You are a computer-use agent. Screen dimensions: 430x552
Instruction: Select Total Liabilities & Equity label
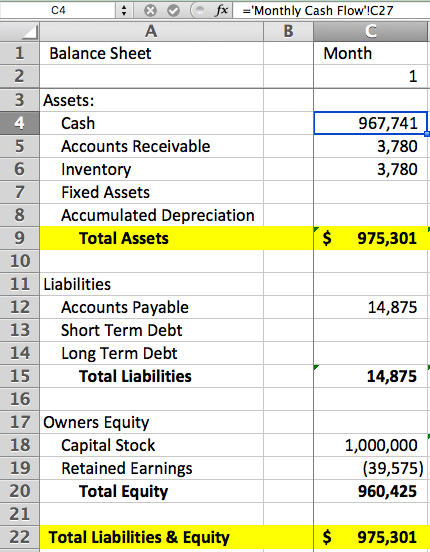tap(151, 537)
